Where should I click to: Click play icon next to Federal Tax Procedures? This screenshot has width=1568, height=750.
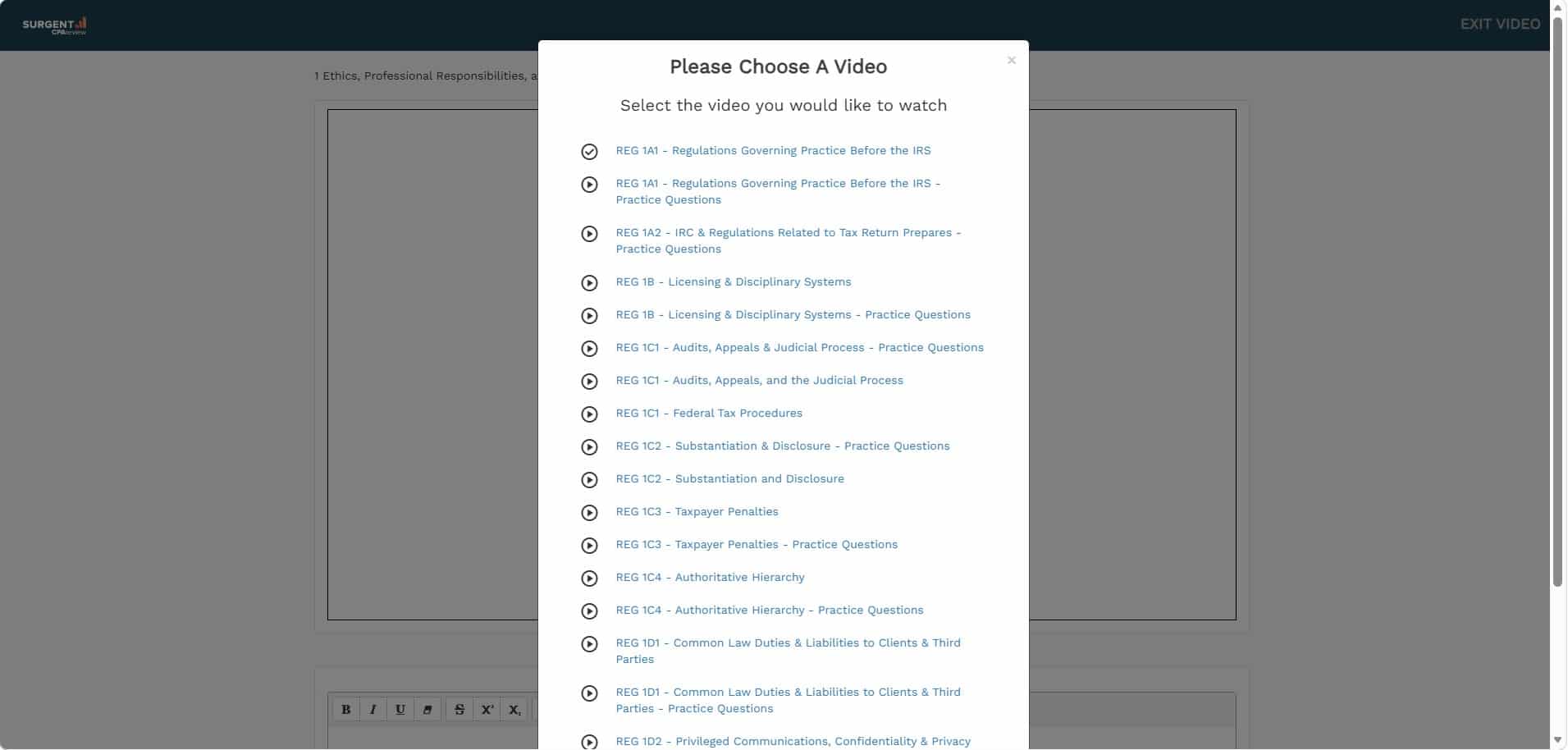pyautogui.click(x=589, y=414)
